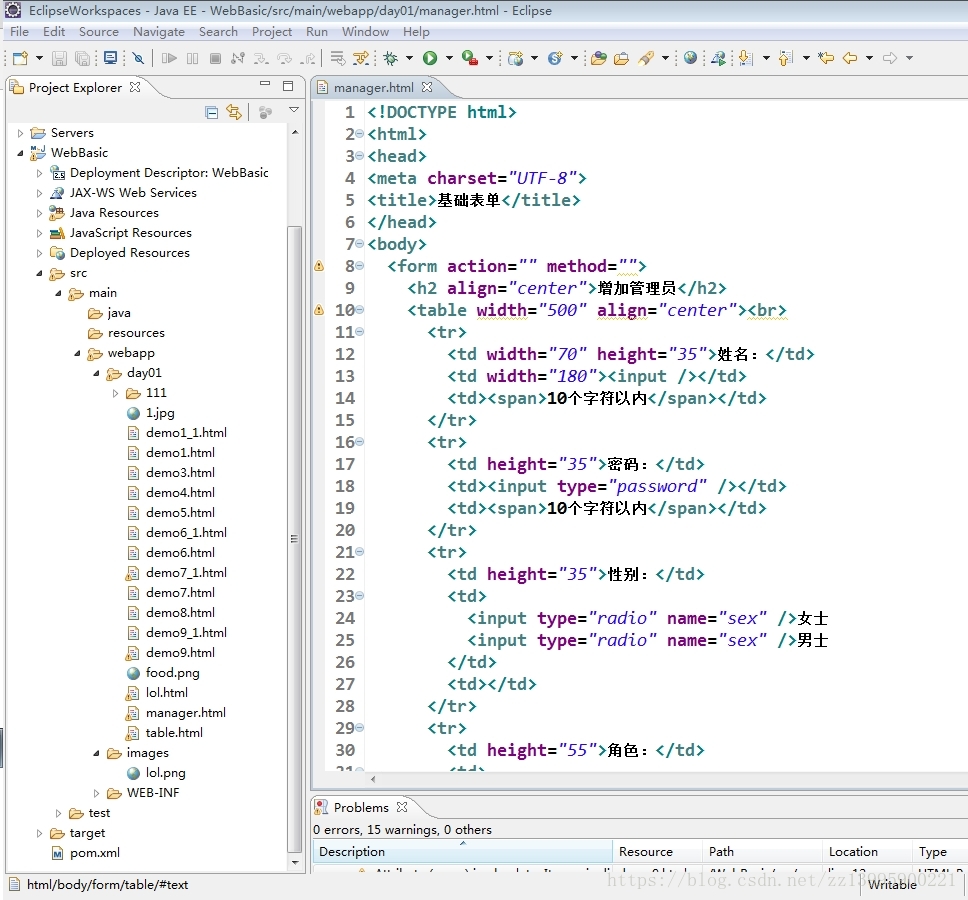Click the Next Annotation arrow icon
This screenshot has height=900, width=968.
[x=745, y=58]
